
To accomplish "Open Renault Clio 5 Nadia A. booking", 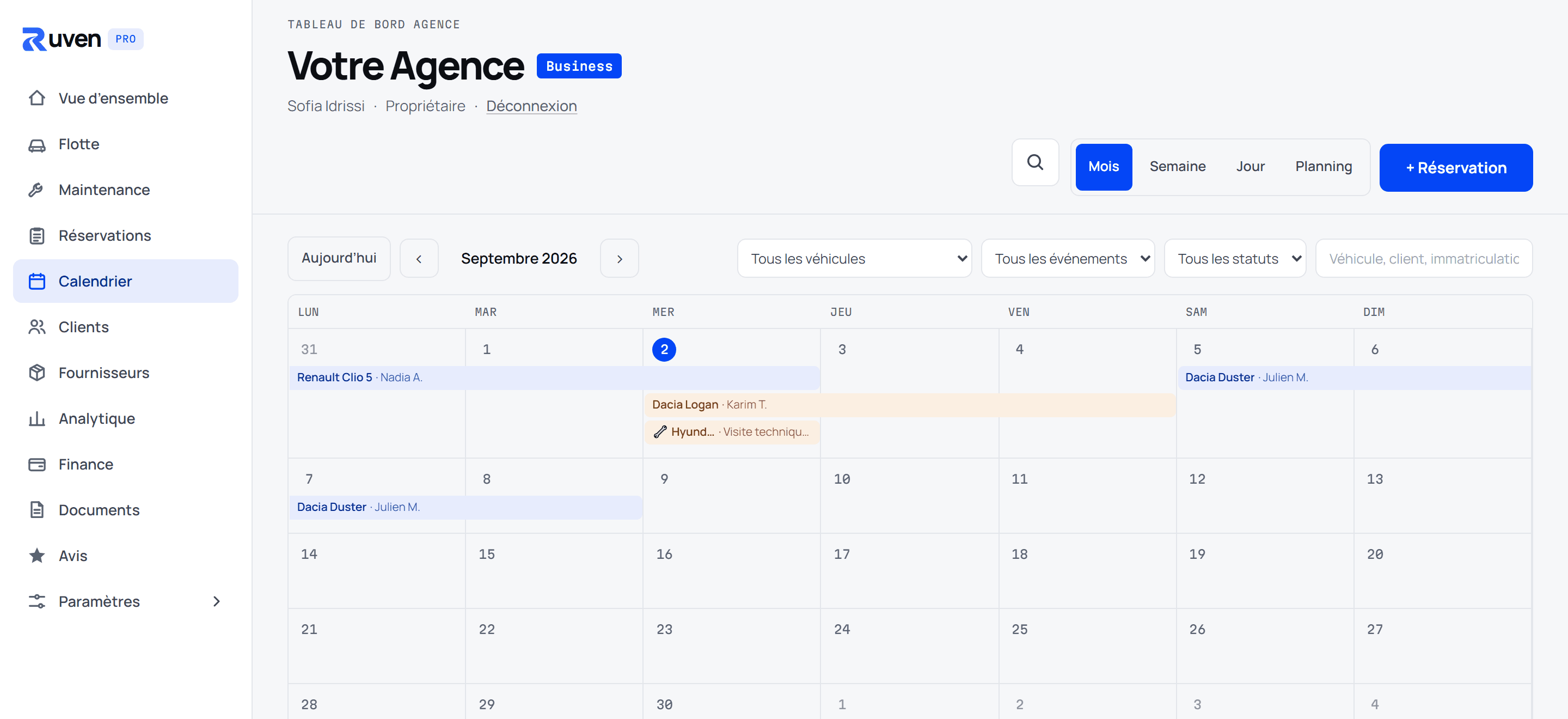I will pos(554,377).
